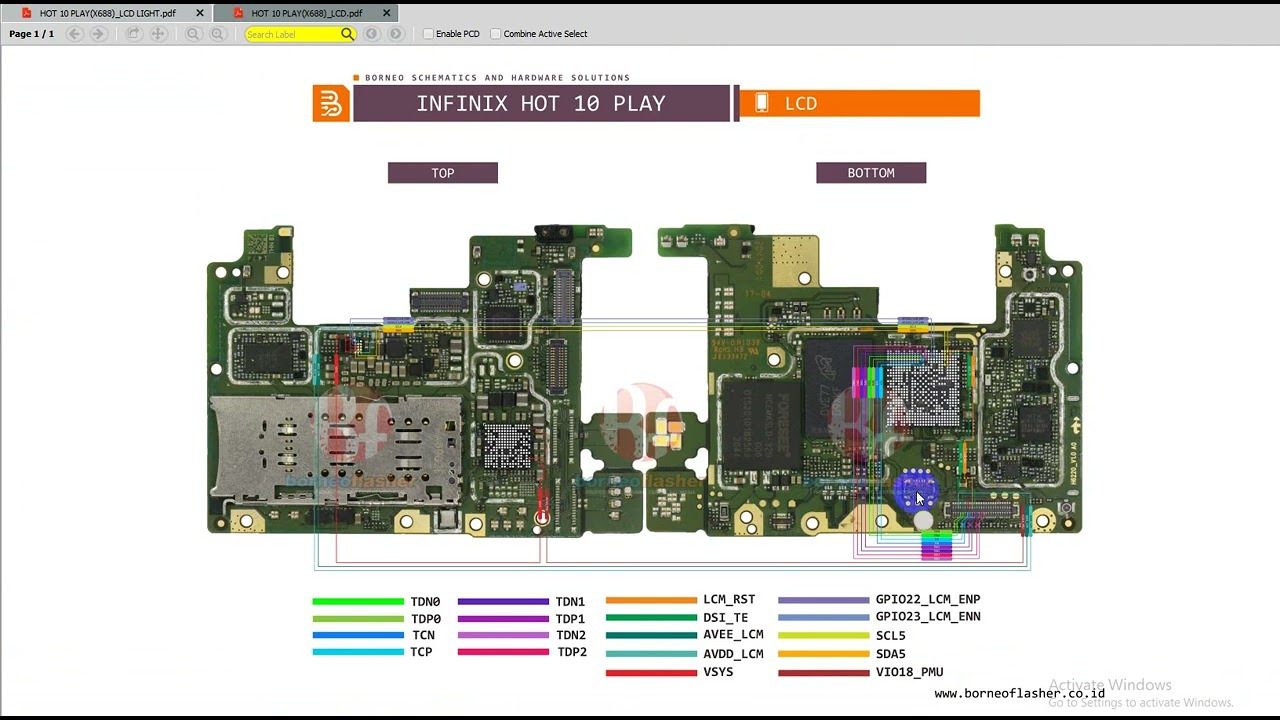The image size is (1280, 720).
Task: Click the INFINIX HOT 10 PLAY title
Action: point(541,103)
